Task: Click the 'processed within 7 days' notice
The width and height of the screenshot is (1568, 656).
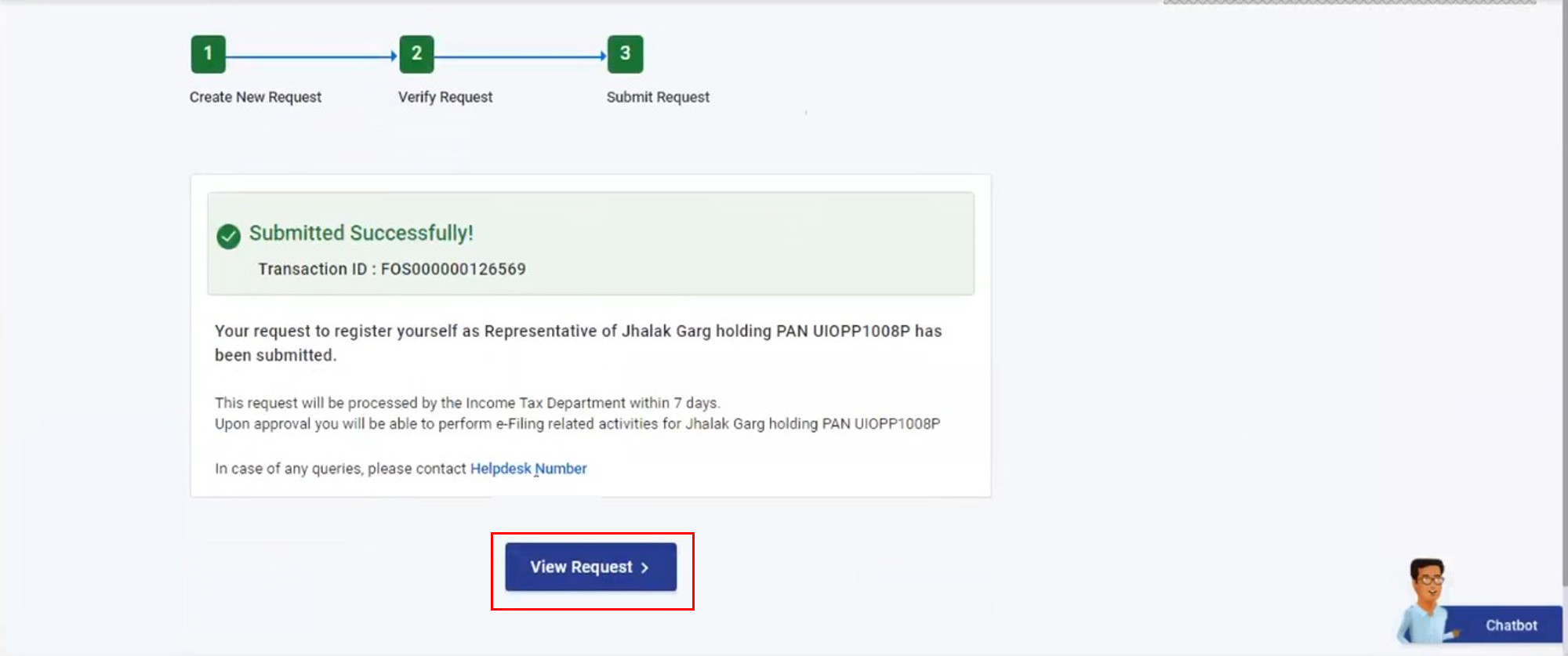Action: 467,403
